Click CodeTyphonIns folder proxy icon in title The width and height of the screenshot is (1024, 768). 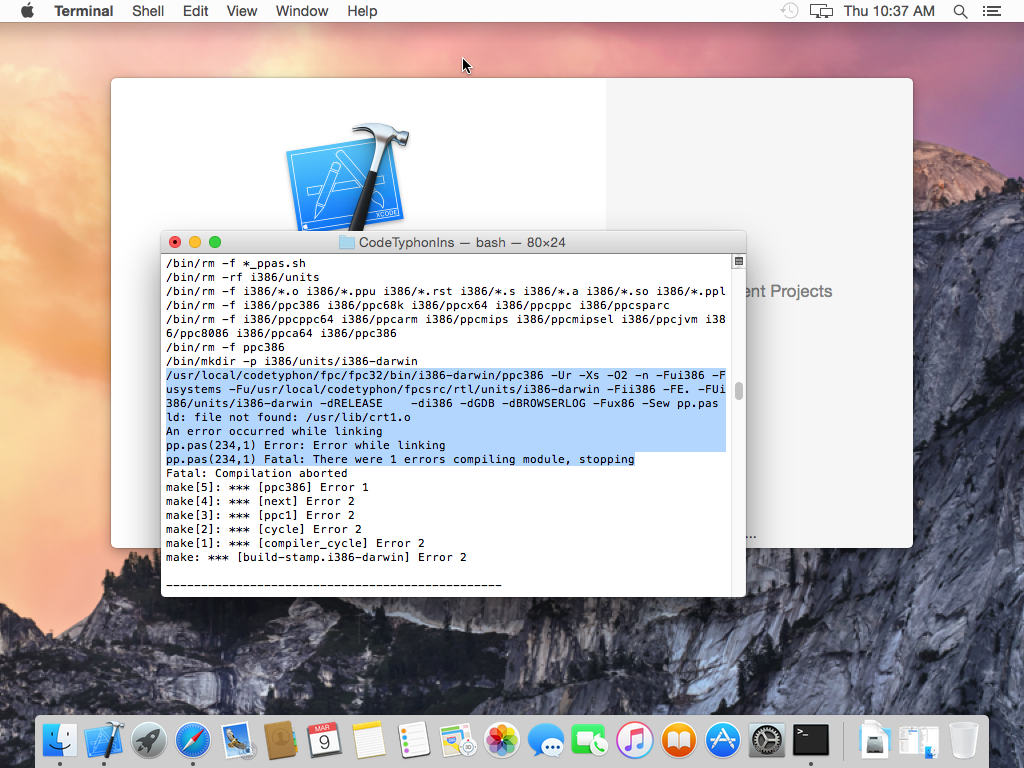click(347, 242)
